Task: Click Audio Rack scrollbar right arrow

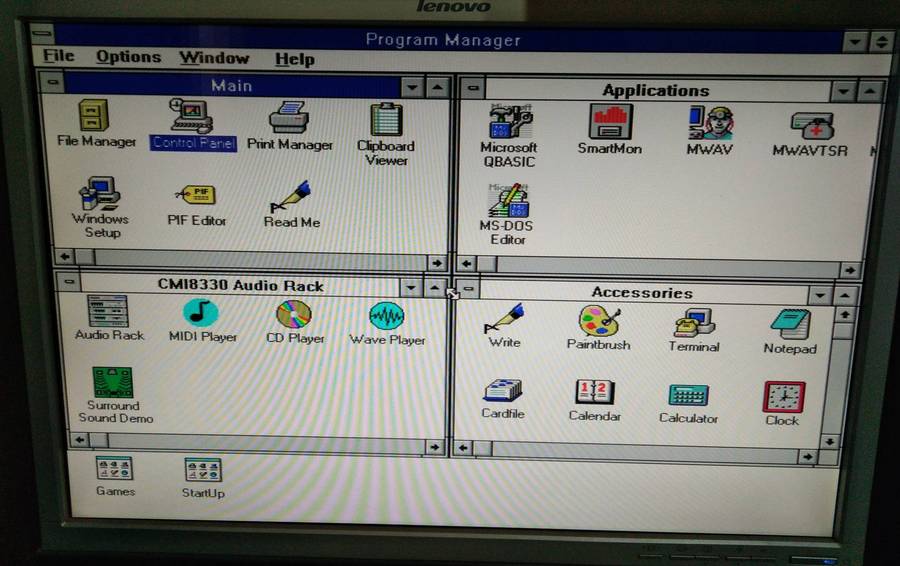Action: pos(435,447)
